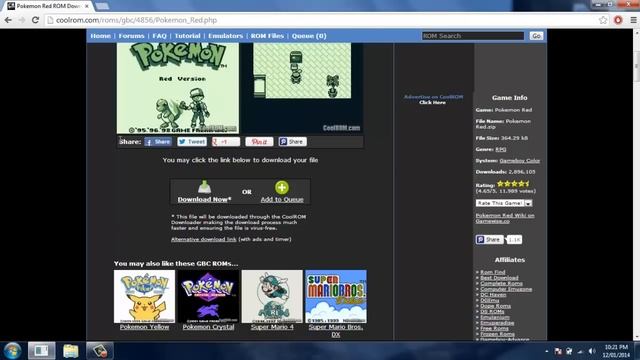Viewport: 640px width, 360px height.
Task: Click the ROM Search input field
Action: tap(473, 36)
